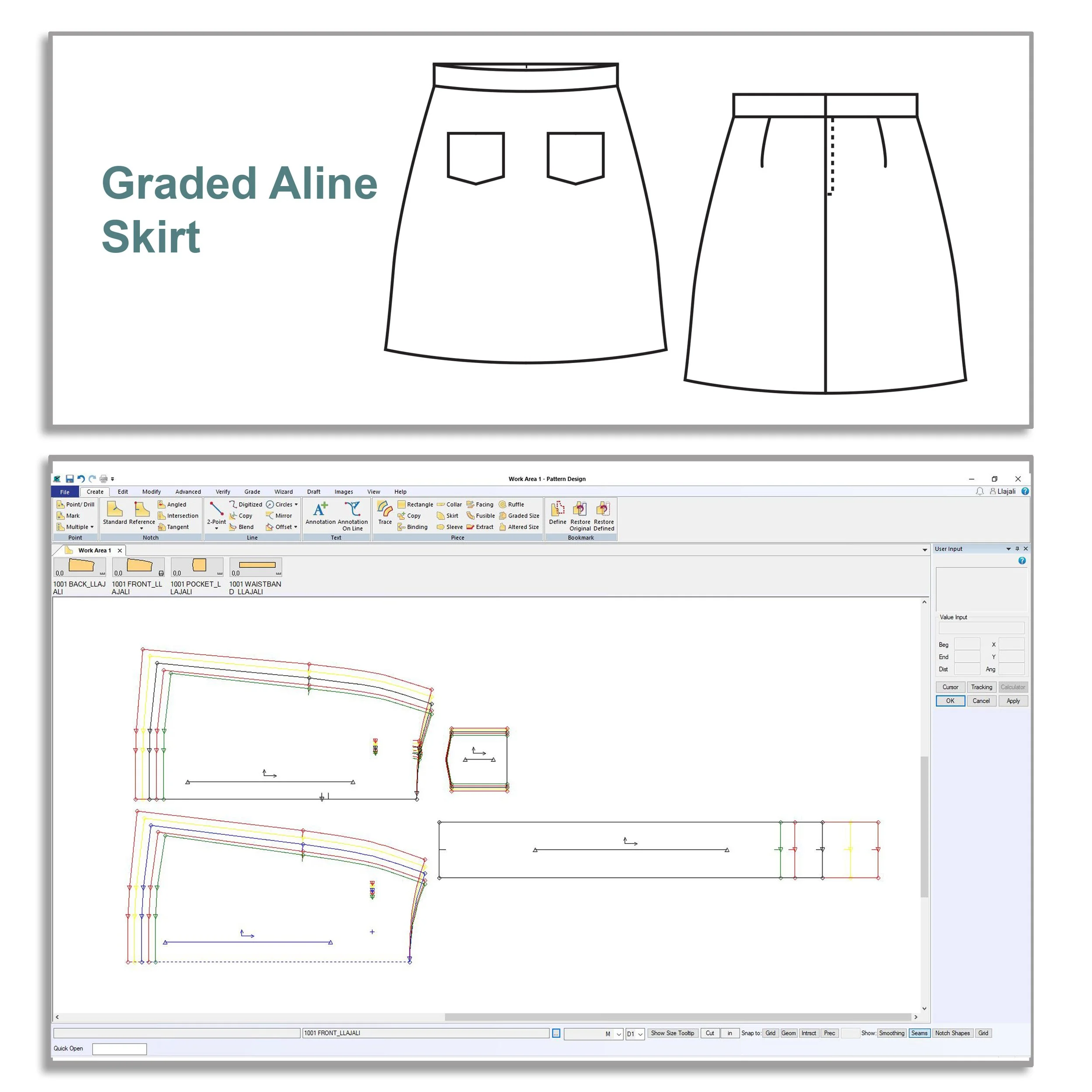Choose the Collar piece tool
This screenshot has height=1092, width=1092.
coord(449,504)
